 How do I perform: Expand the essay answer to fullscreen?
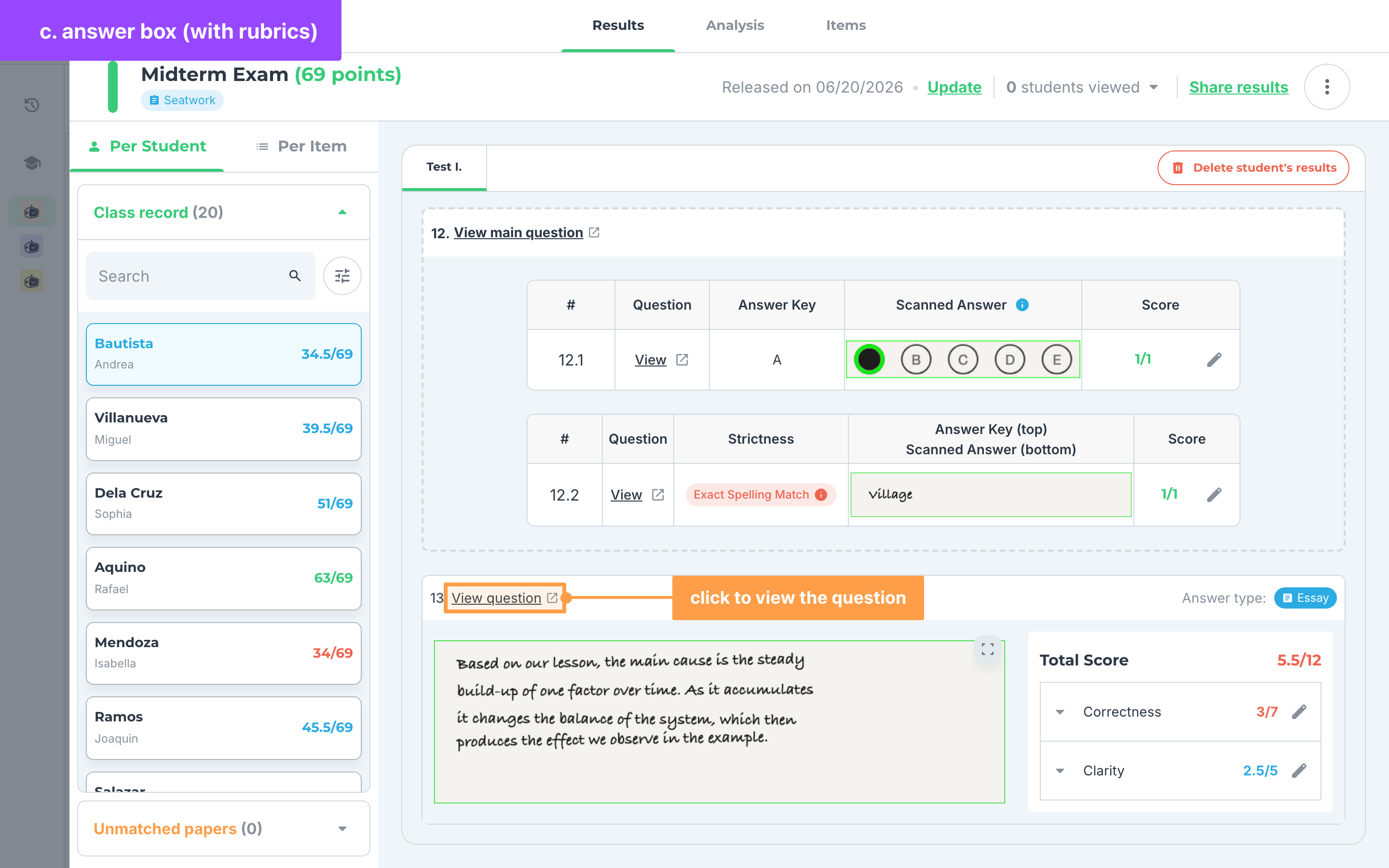(987, 649)
